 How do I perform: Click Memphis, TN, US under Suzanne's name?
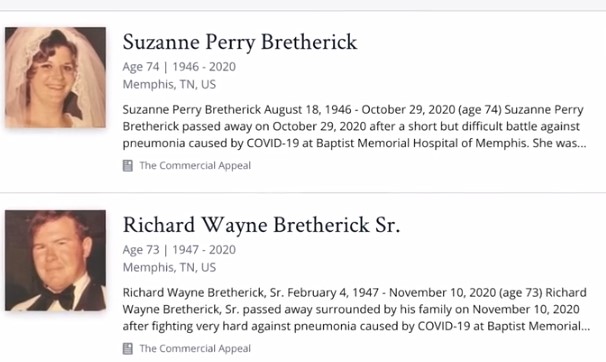coord(169,84)
